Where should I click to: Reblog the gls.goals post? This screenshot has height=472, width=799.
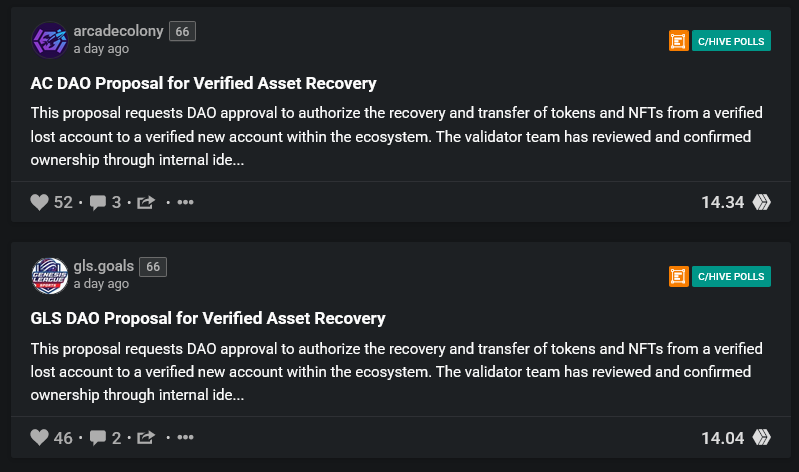point(145,437)
